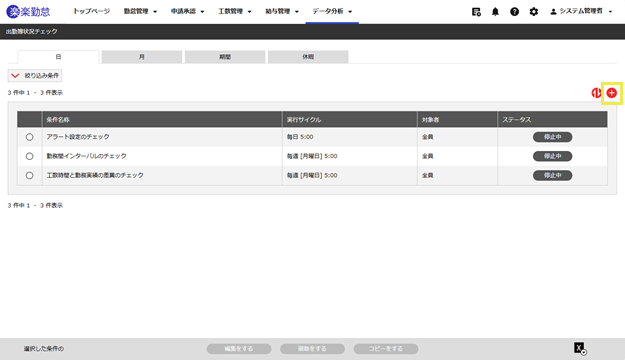Viewport: 625px width, 360px height.
Task: Switch to the 日 tab
Action: [x=58, y=57]
